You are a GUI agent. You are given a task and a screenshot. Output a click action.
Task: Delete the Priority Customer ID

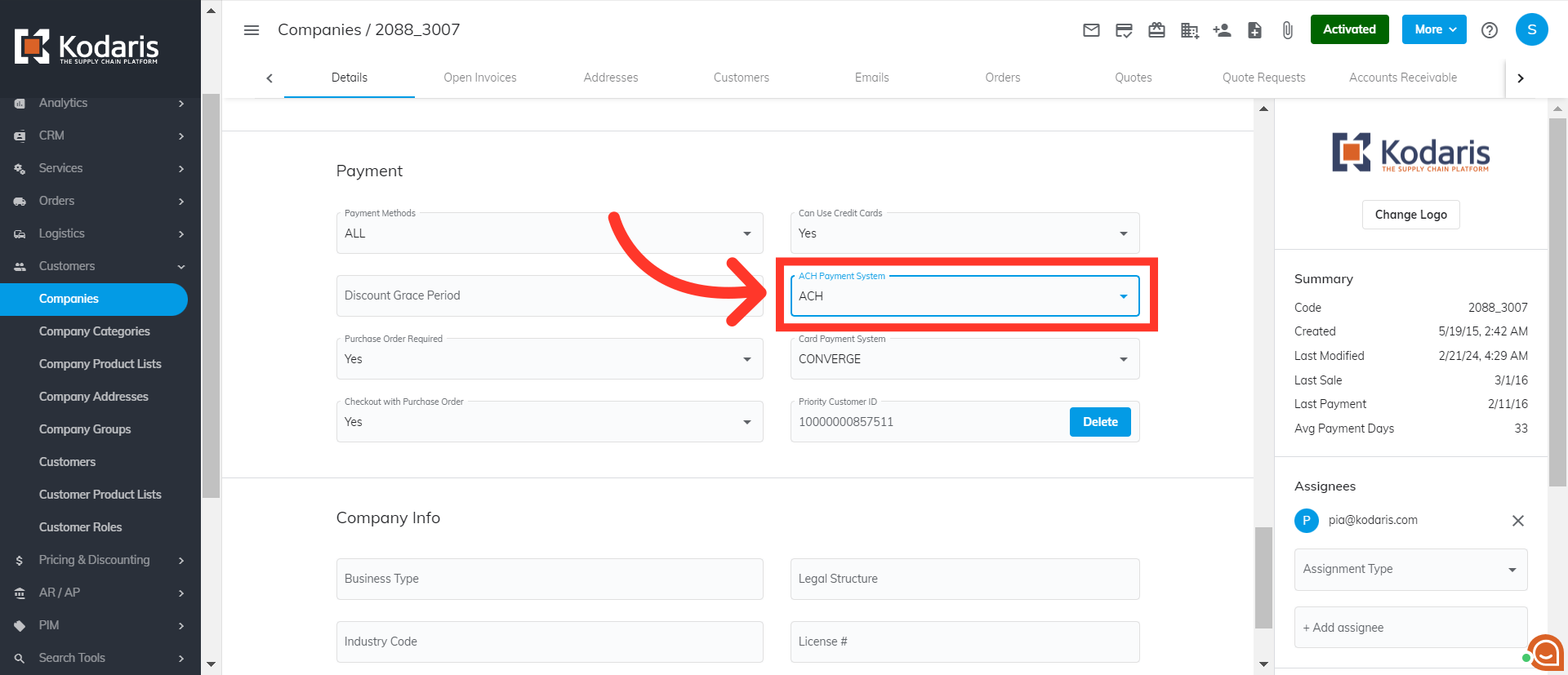coord(1100,422)
